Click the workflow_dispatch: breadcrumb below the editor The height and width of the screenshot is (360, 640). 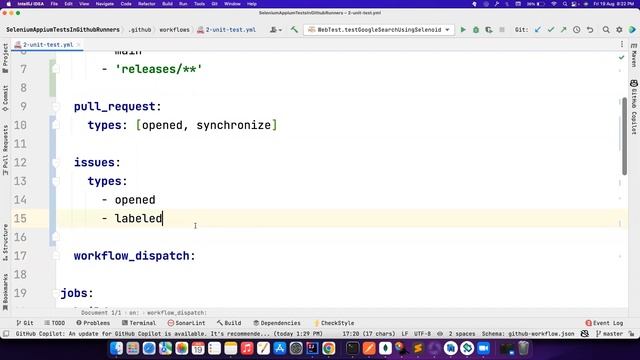[177, 313]
